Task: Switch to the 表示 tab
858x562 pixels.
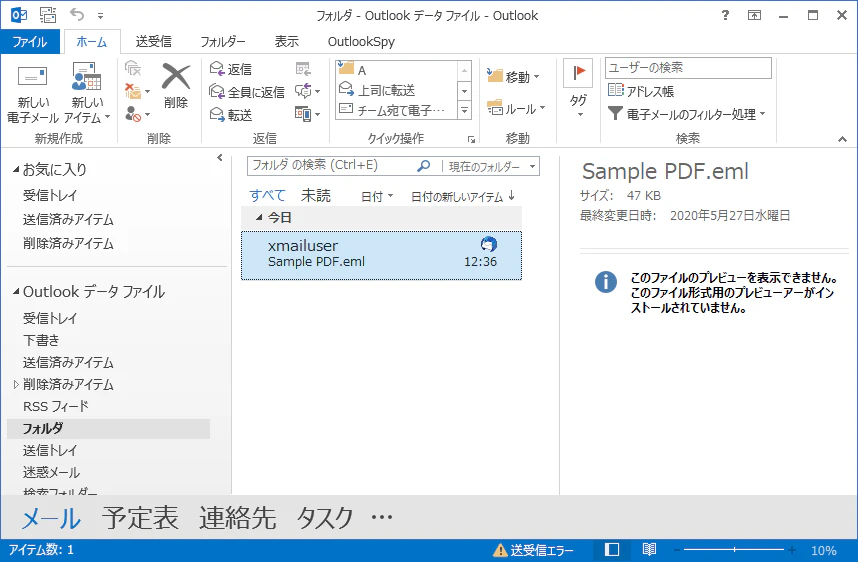Action: (287, 42)
